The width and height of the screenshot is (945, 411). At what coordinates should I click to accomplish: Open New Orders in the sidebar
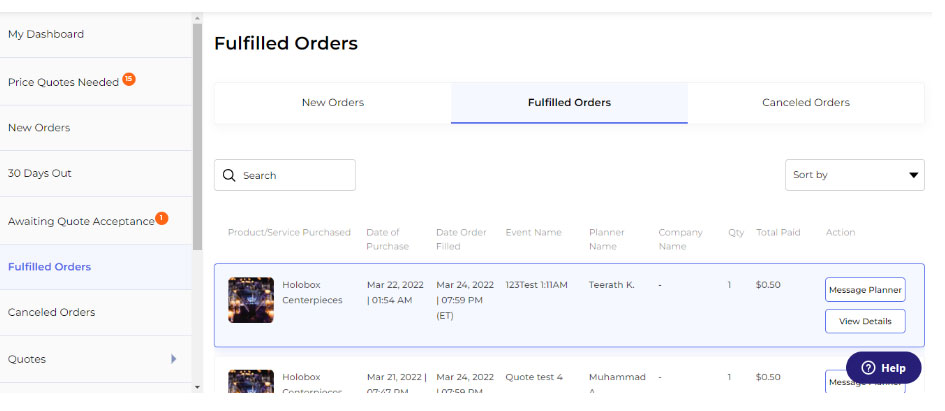(39, 128)
